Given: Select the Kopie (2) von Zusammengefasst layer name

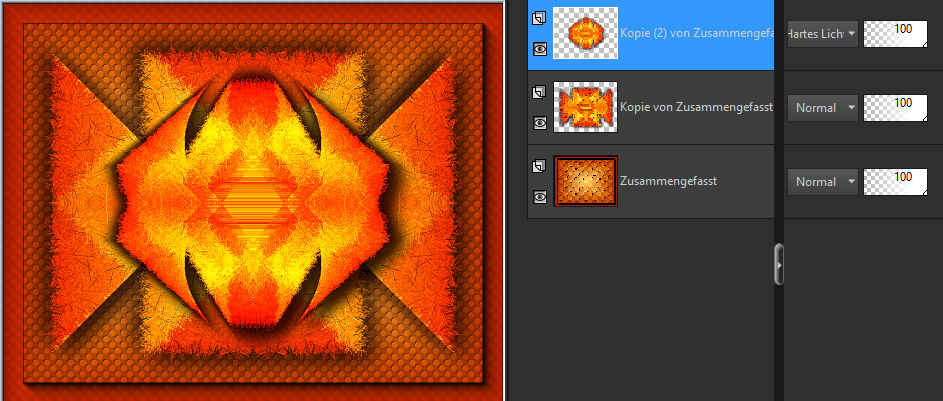Looking at the screenshot, I should click(x=695, y=33).
